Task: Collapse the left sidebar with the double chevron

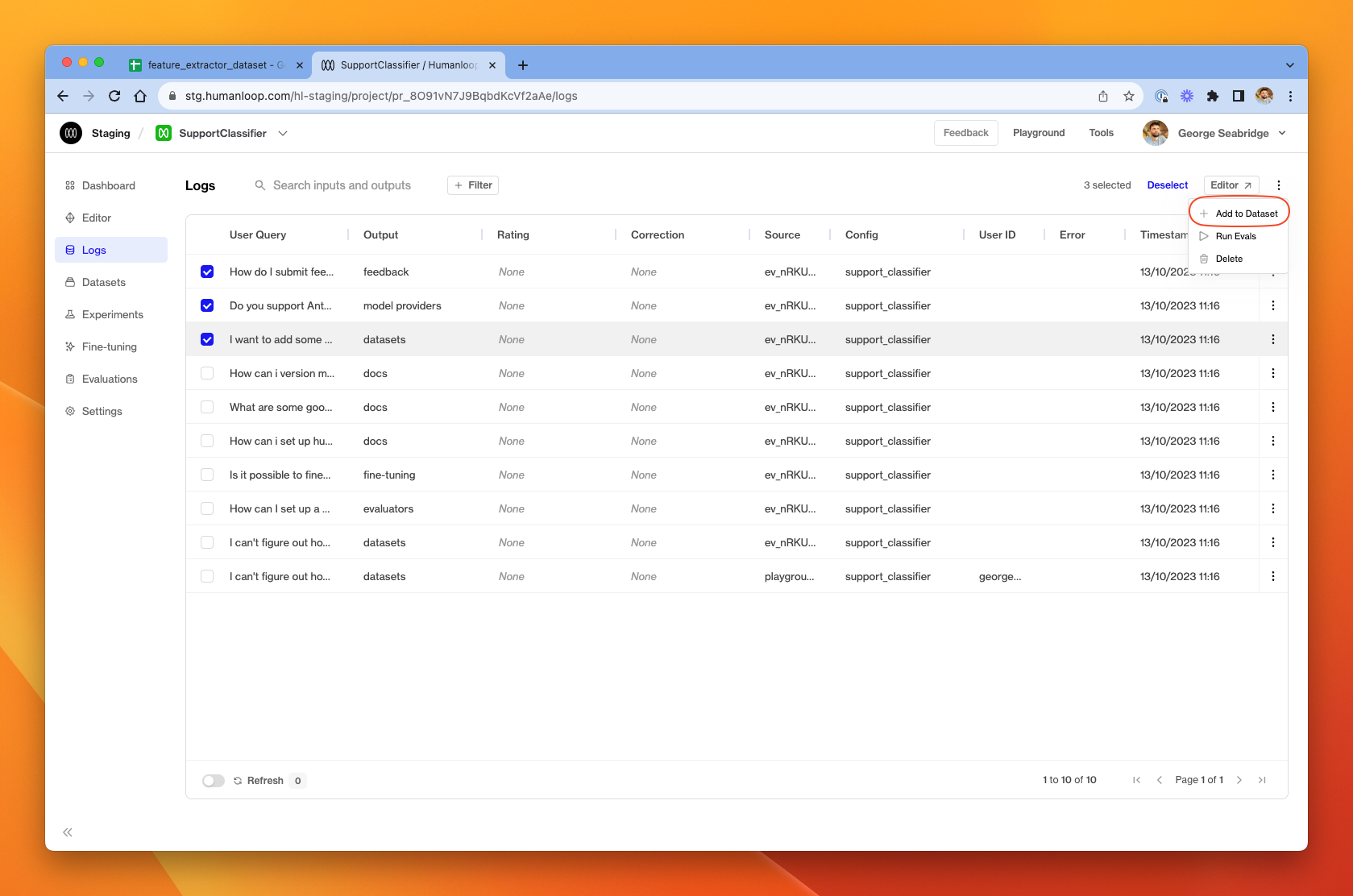Action: coord(68,832)
